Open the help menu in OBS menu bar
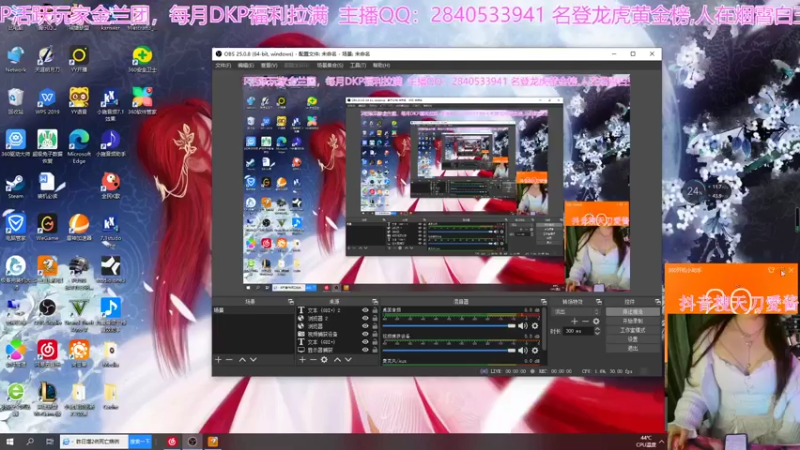Screen dimensions: 800x450 point(381,65)
